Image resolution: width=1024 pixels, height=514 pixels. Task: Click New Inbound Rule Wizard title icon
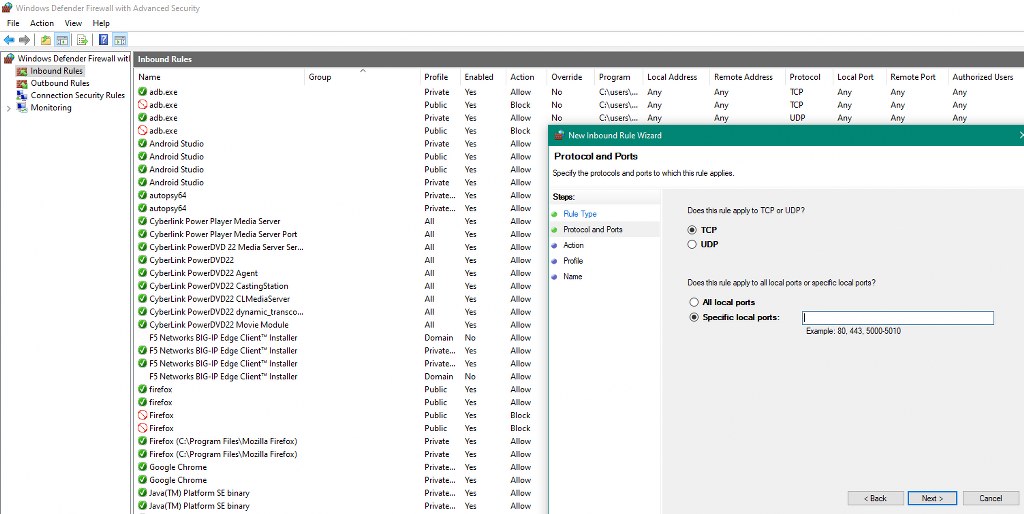(x=559, y=135)
